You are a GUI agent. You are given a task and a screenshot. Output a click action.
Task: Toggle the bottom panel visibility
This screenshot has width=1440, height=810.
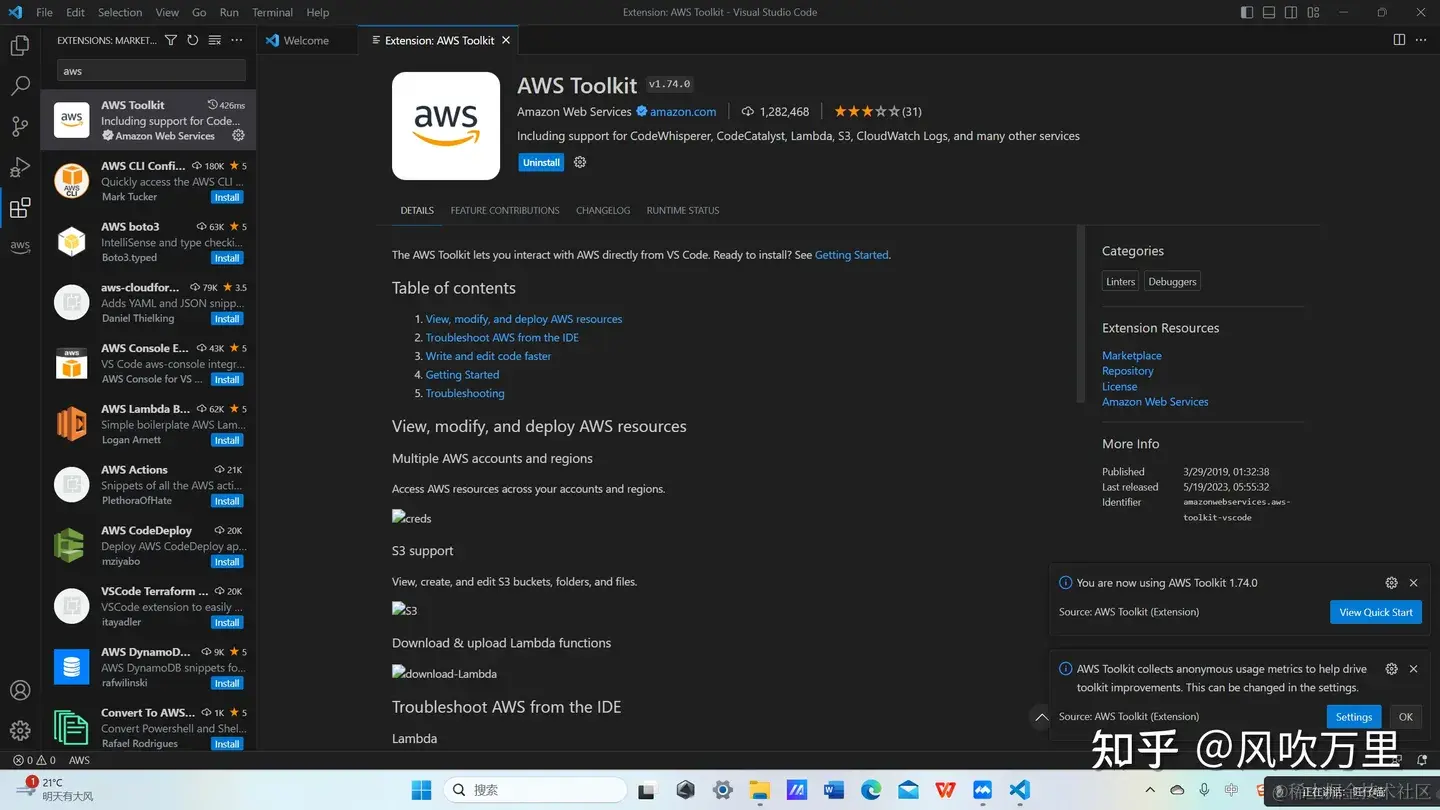1269,12
